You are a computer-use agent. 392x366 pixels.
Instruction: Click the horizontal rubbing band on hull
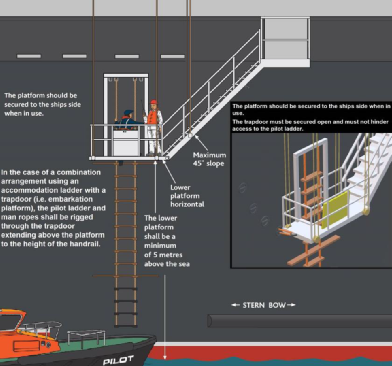click(x=299, y=321)
